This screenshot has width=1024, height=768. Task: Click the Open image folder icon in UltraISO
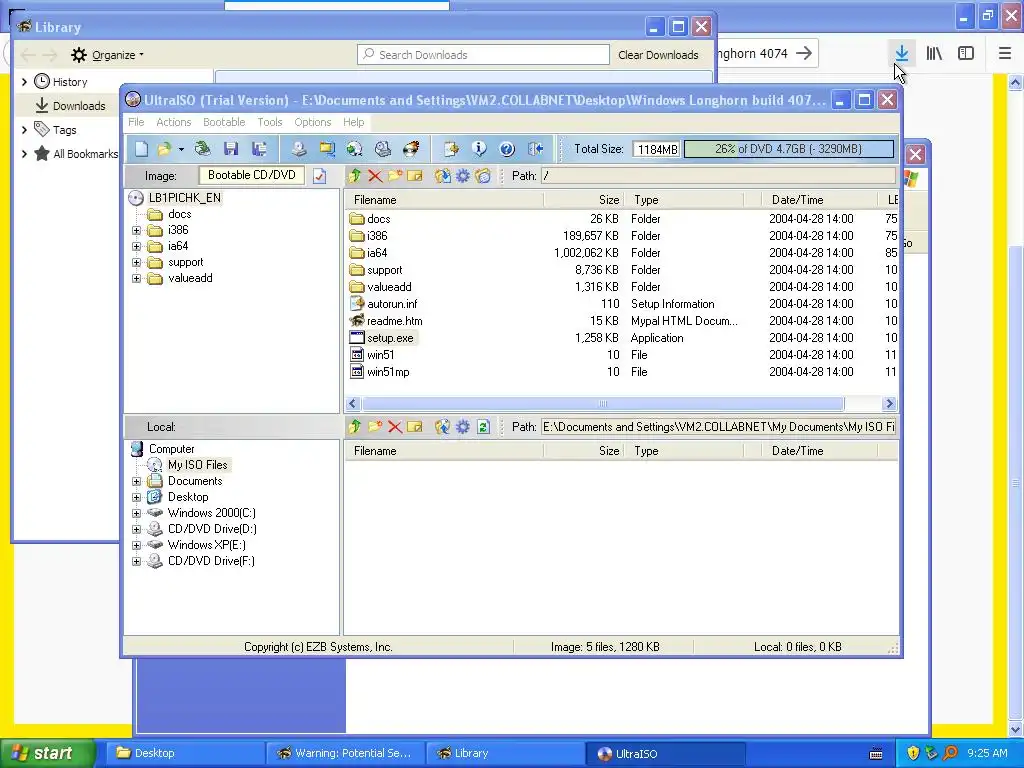164,149
